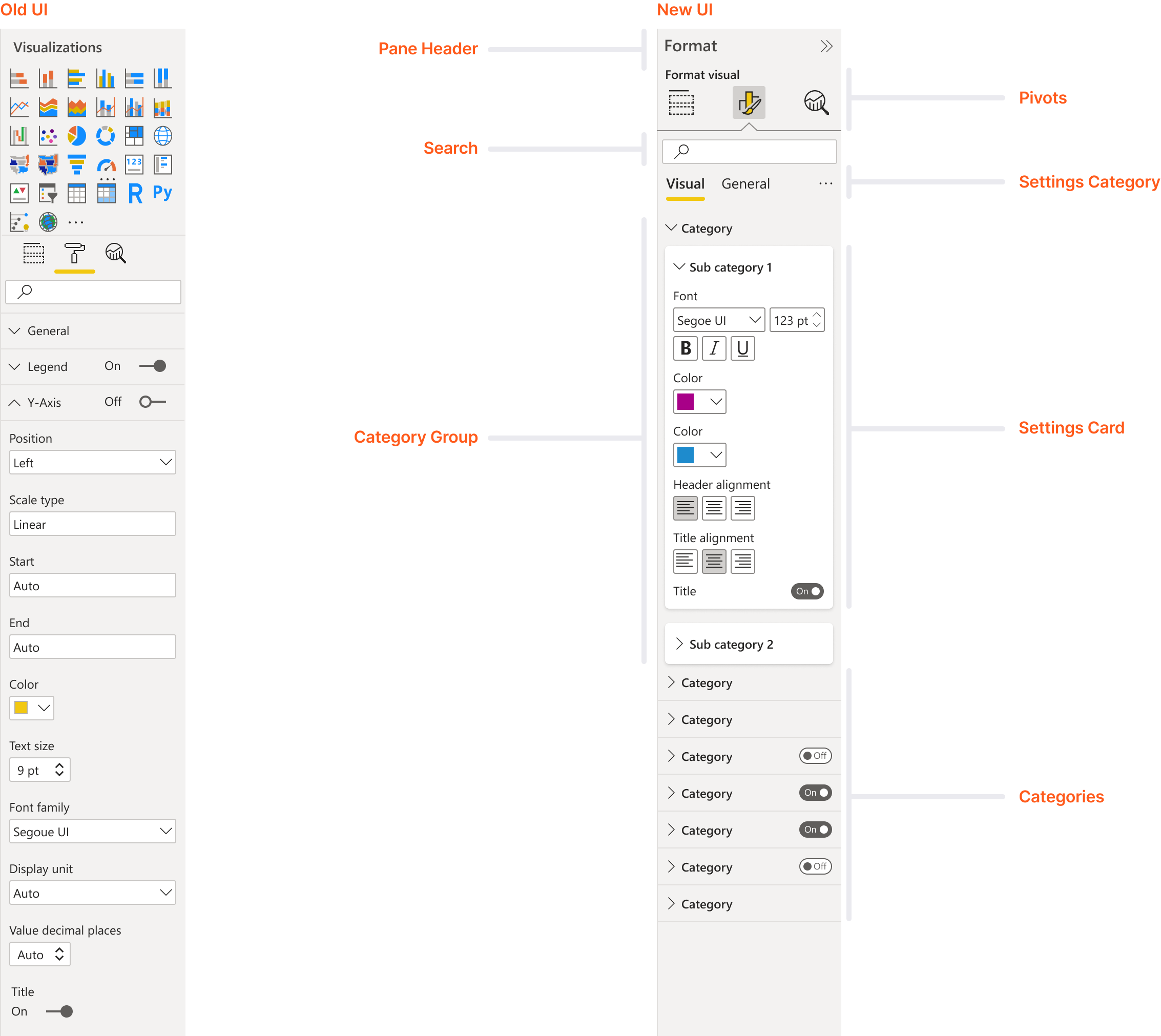Image resolution: width=1161 pixels, height=1036 pixels.
Task: Select the Visual settings tab
Action: [685, 183]
